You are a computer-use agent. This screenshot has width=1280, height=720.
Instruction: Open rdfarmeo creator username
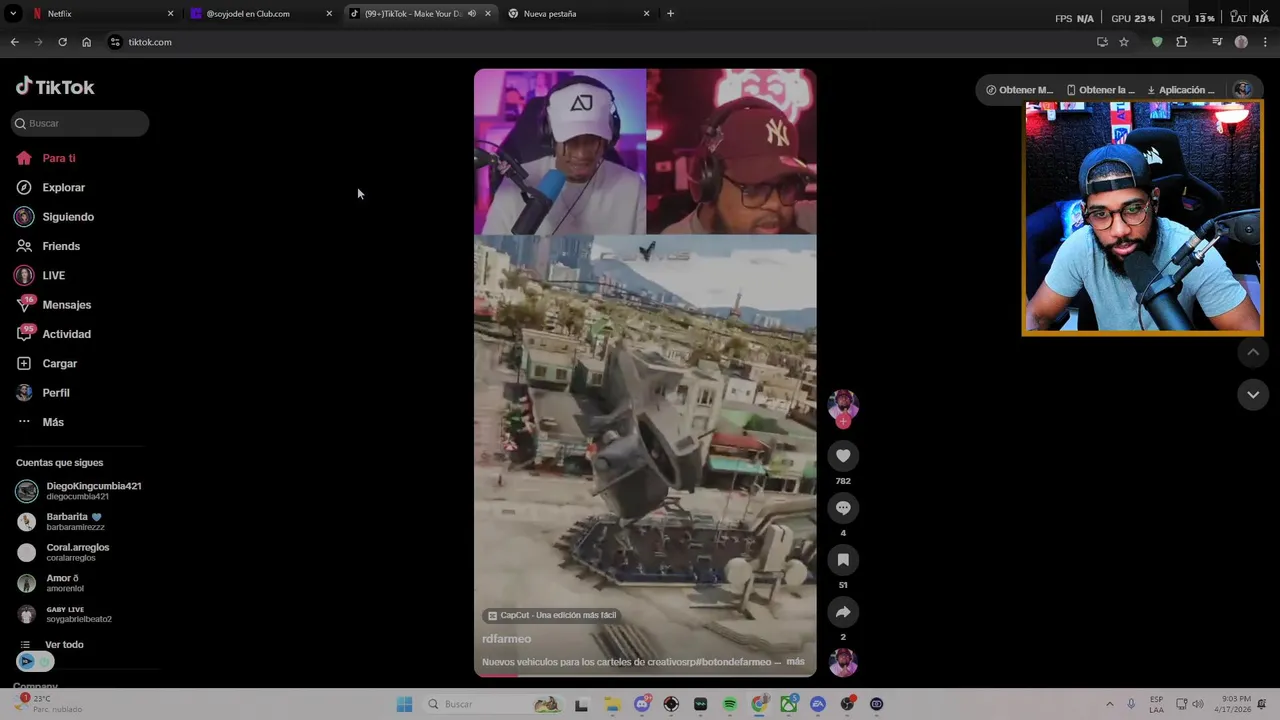pyautogui.click(x=506, y=639)
